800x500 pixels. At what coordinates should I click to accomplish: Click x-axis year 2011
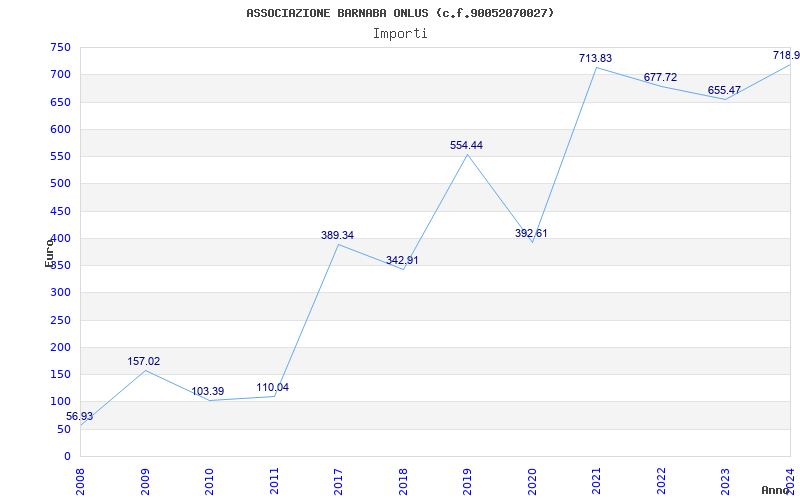click(x=274, y=482)
